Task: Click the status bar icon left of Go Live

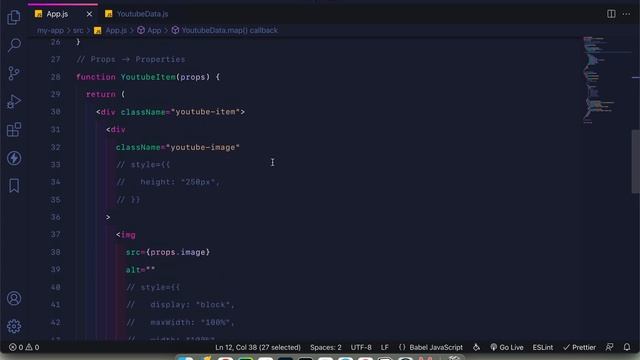Action: coord(476,347)
